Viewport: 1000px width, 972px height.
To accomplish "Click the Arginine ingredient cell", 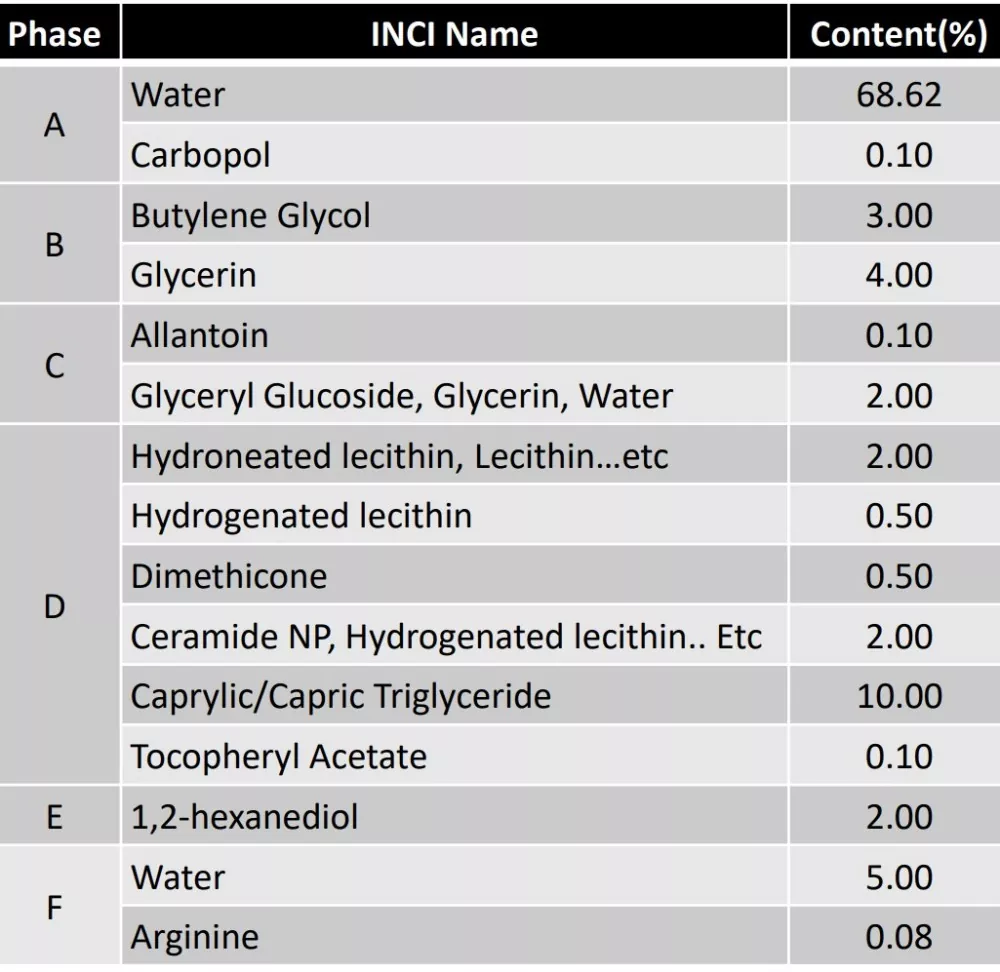I will (195, 937).
